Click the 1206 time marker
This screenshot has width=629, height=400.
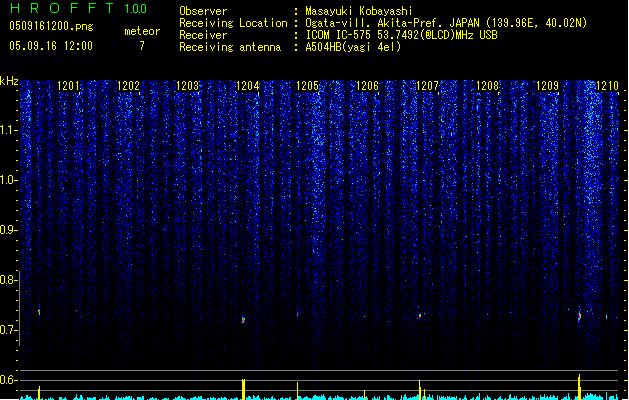point(367,86)
